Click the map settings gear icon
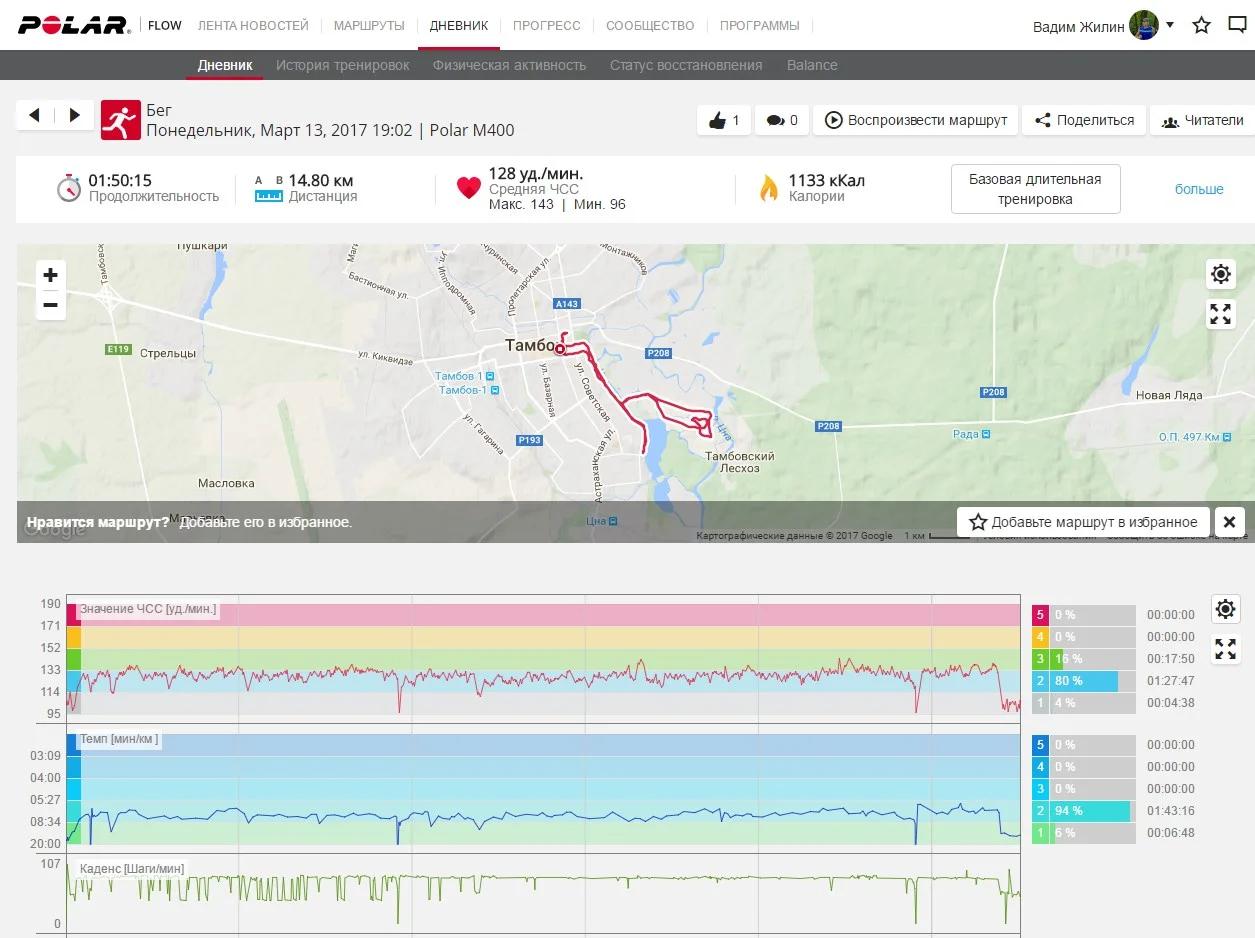This screenshot has height=938, width=1255. pos(1220,274)
